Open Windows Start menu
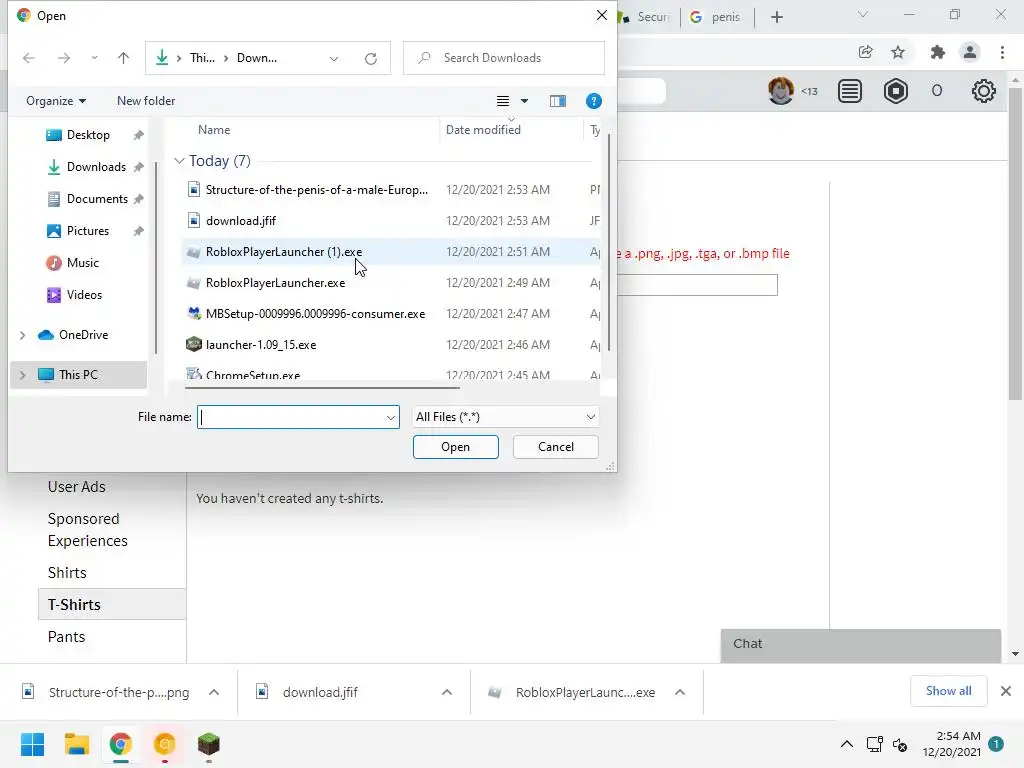Image resolution: width=1024 pixels, height=768 pixels. [33, 744]
